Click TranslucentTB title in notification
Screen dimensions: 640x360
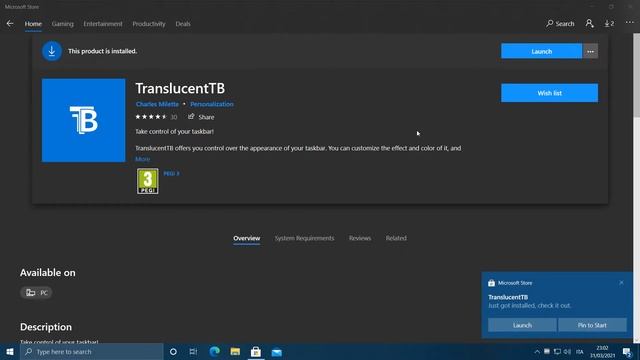pyautogui.click(x=508, y=297)
